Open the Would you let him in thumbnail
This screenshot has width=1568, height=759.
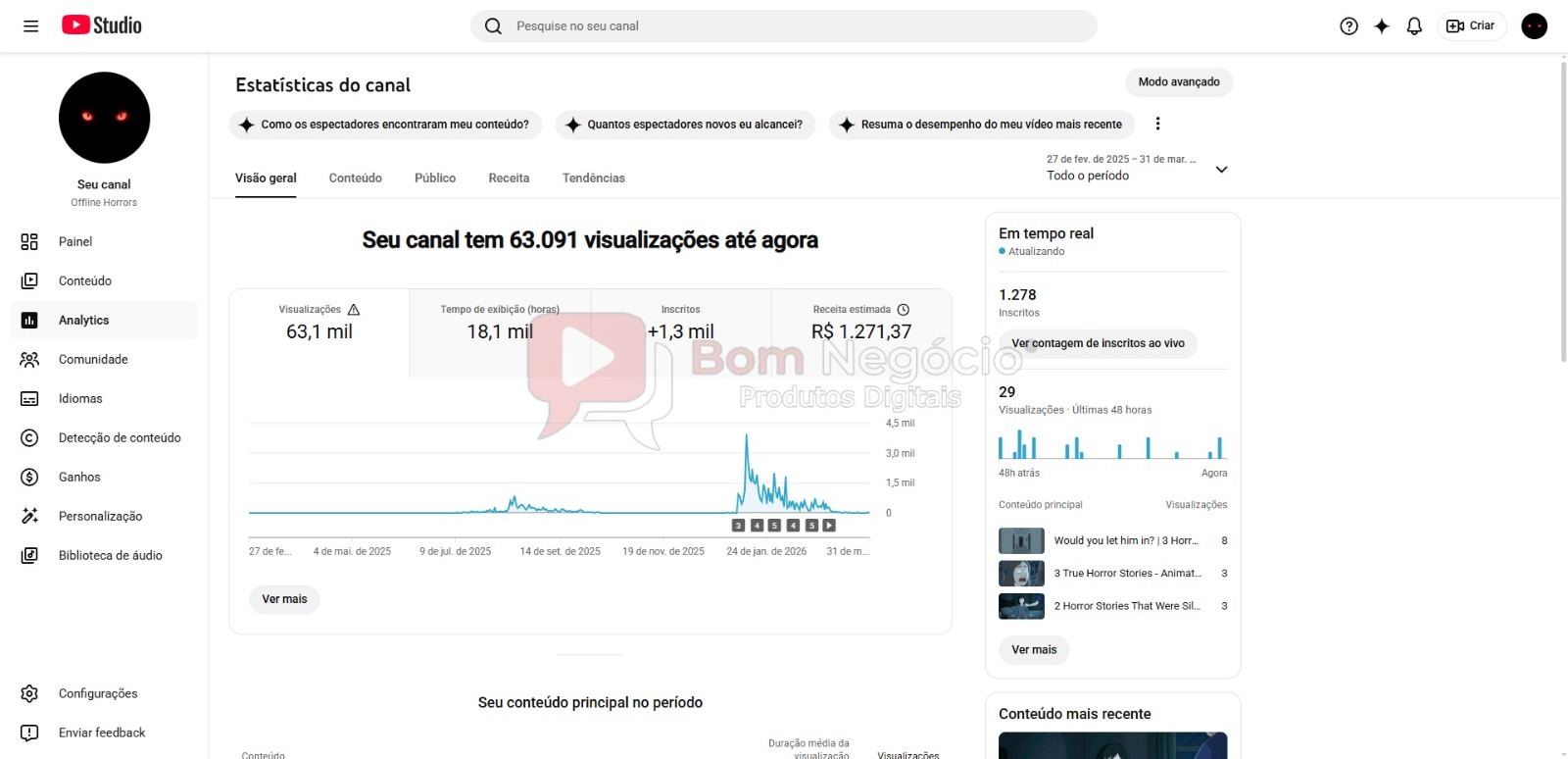pyautogui.click(x=1020, y=541)
